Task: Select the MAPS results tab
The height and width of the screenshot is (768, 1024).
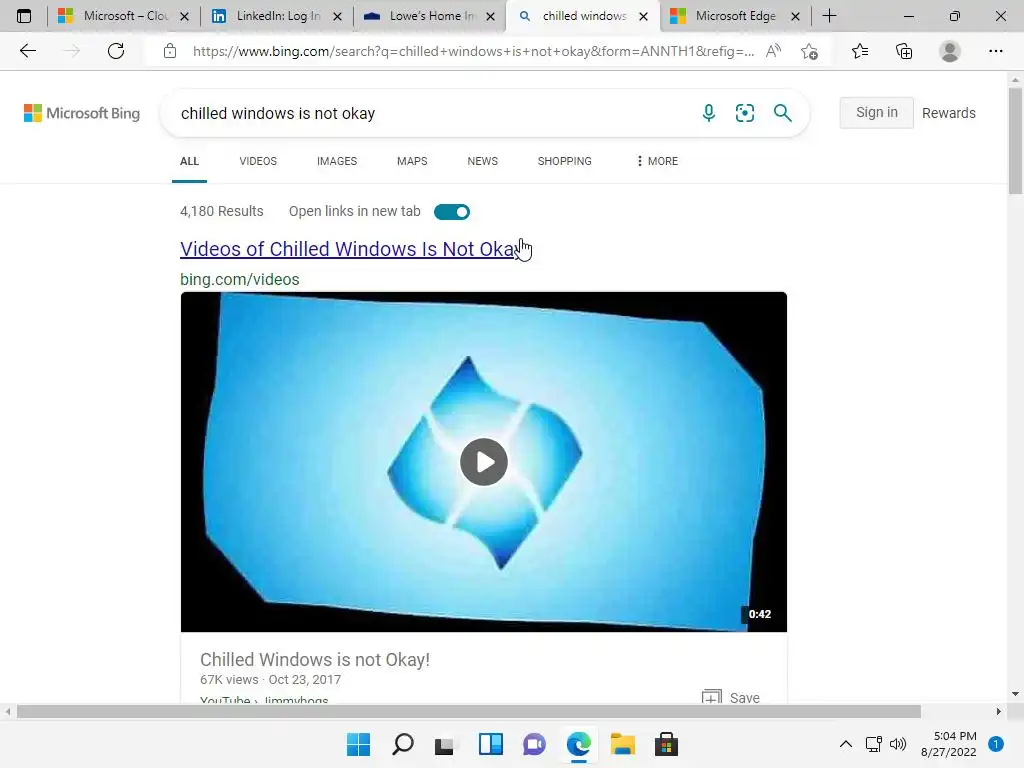Action: [412, 161]
